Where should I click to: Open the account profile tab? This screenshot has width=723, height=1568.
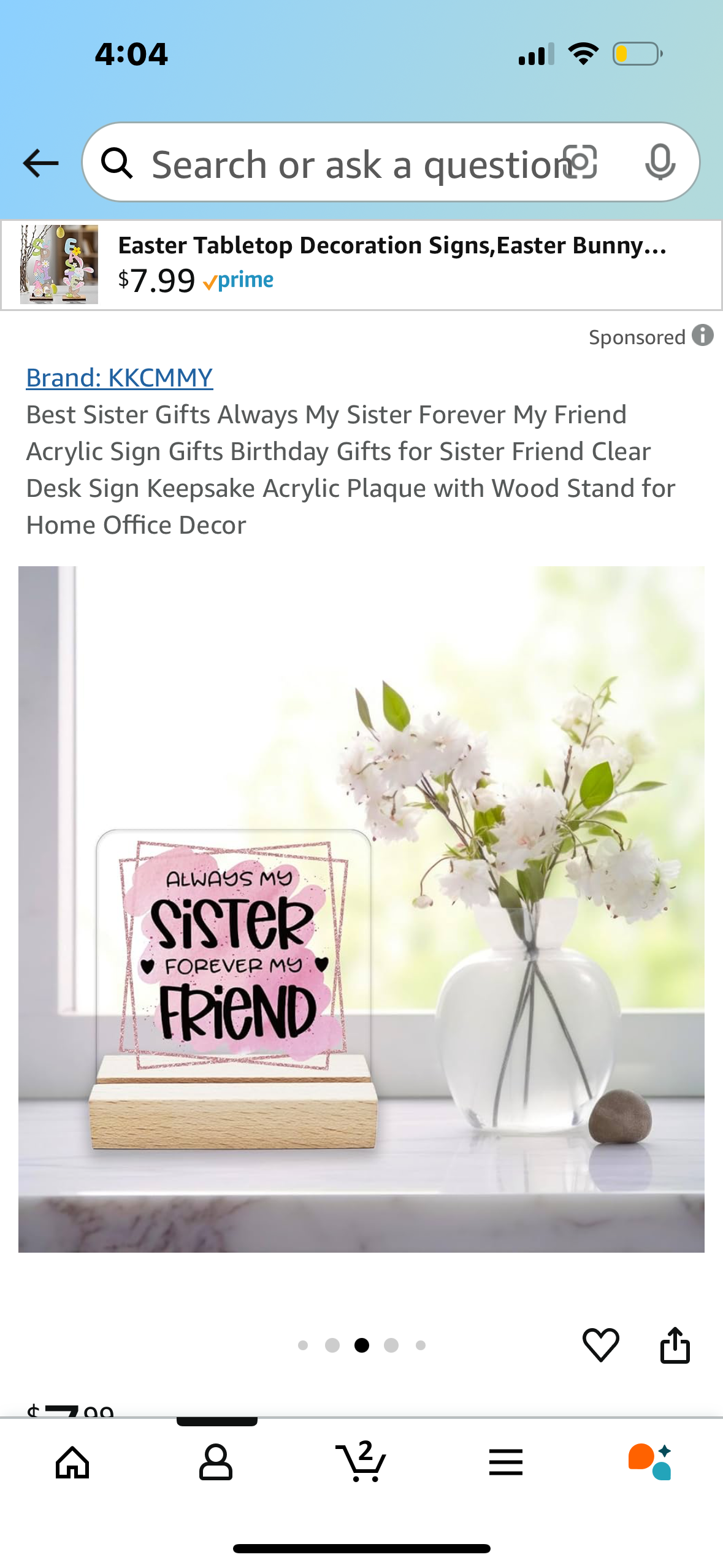pyautogui.click(x=216, y=1462)
